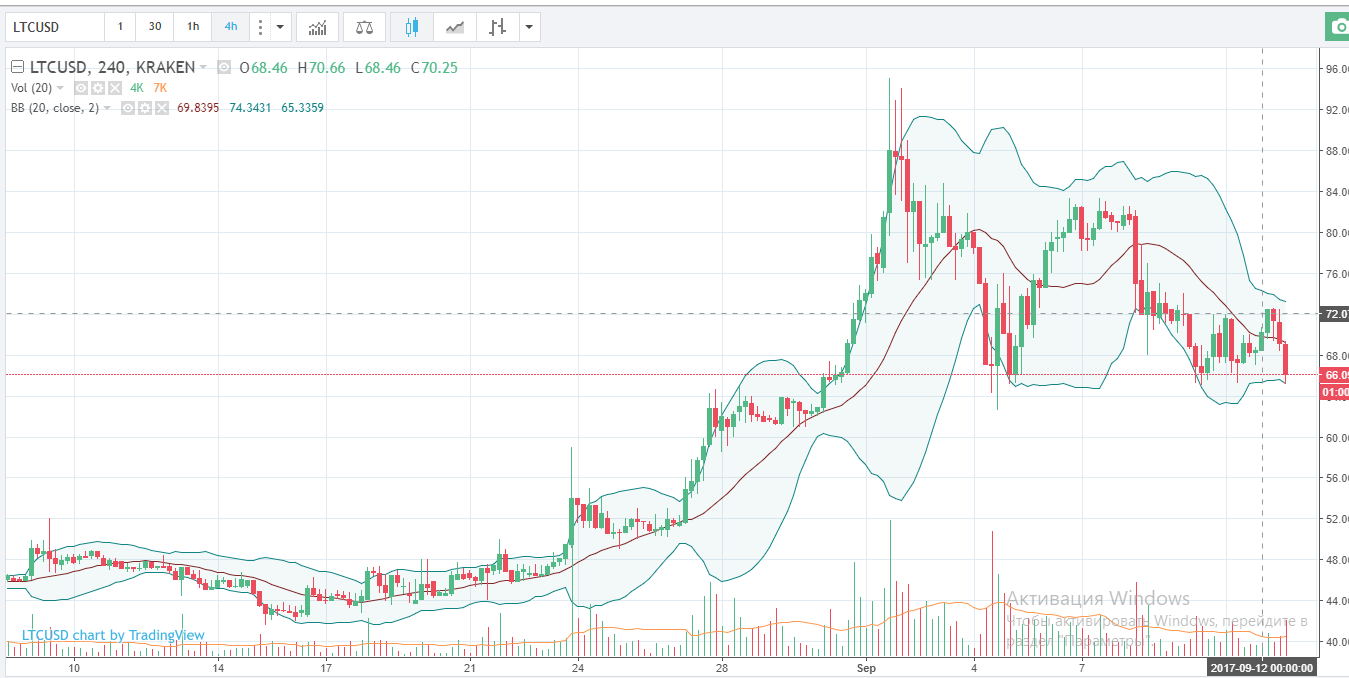The image size is (1349, 678).
Task: Toggle visibility of BB (20, close, 2)
Action: click(x=128, y=108)
